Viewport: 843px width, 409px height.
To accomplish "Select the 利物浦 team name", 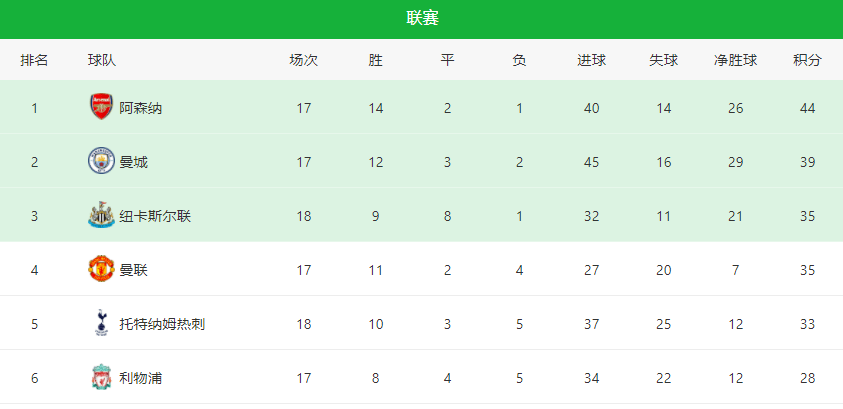I will pyautogui.click(x=141, y=378).
